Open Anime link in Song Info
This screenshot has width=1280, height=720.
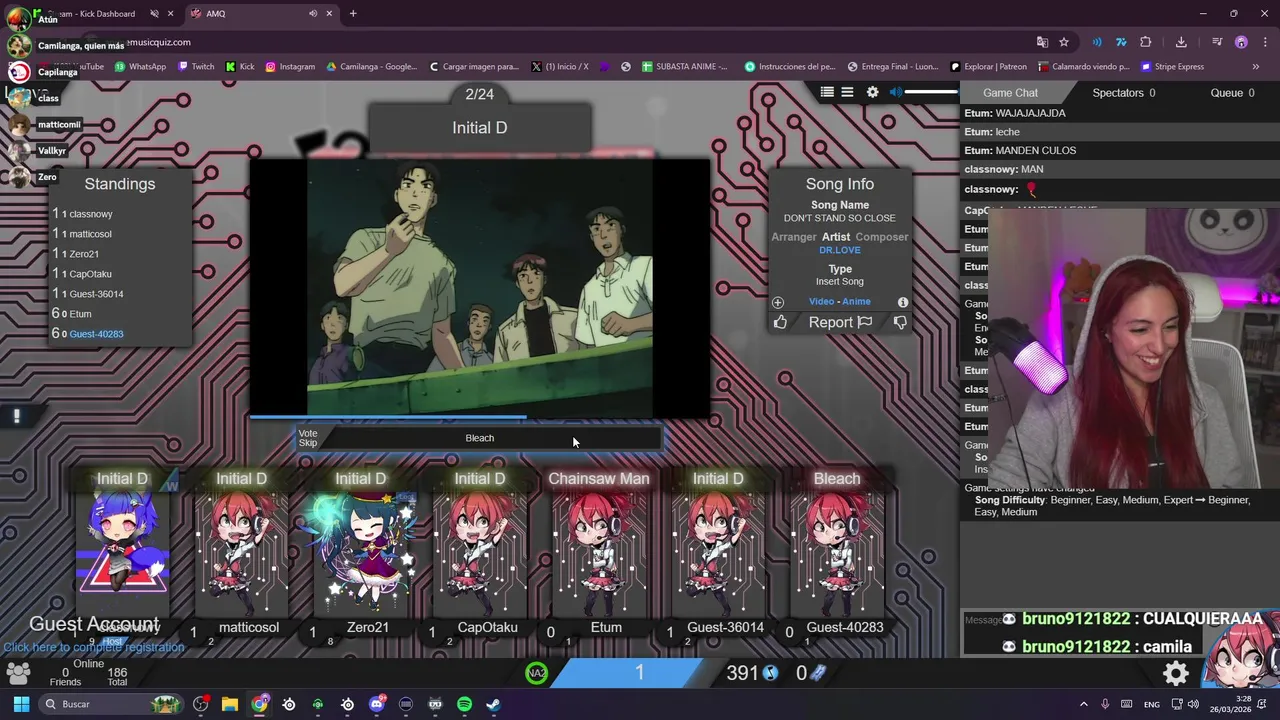click(856, 301)
